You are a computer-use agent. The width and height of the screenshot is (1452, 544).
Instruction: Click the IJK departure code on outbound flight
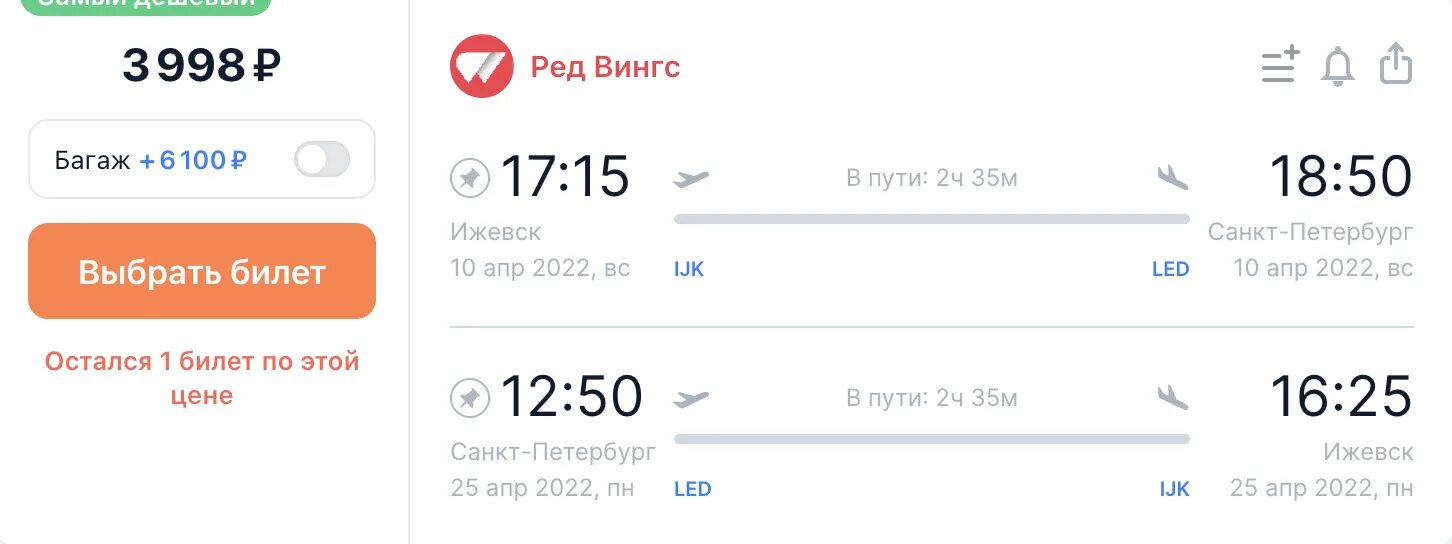click(x=689, y=269)
